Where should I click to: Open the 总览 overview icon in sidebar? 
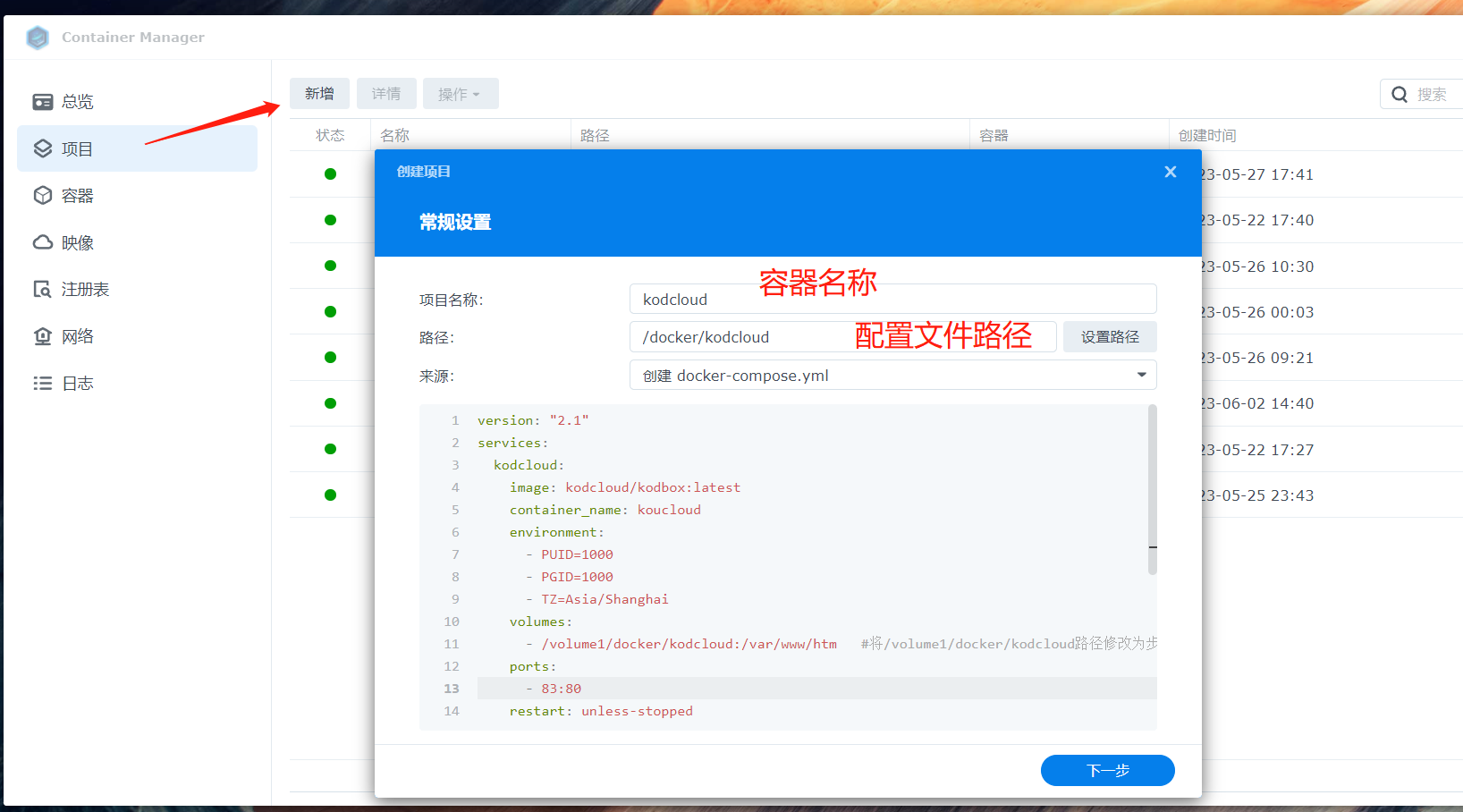[x=42, y=102]
